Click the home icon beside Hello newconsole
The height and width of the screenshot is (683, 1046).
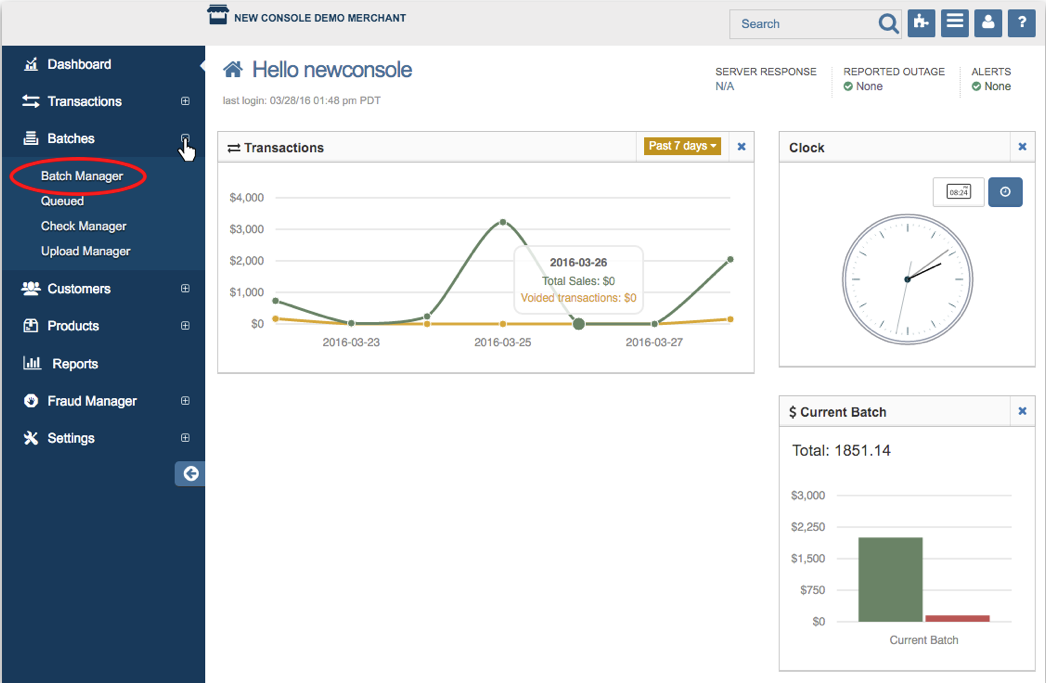(x=234, y=69)
